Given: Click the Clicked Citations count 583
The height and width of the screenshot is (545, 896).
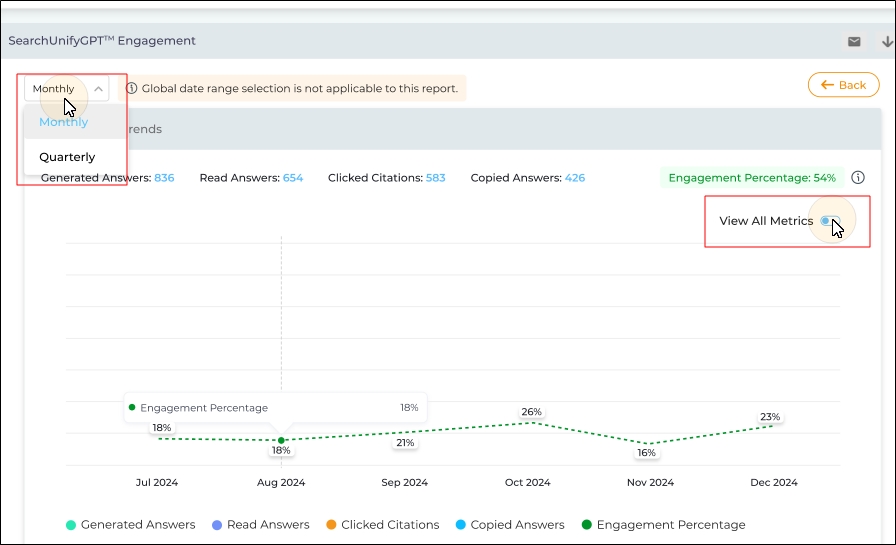Looking at the screenshot, I should point(435,178).
